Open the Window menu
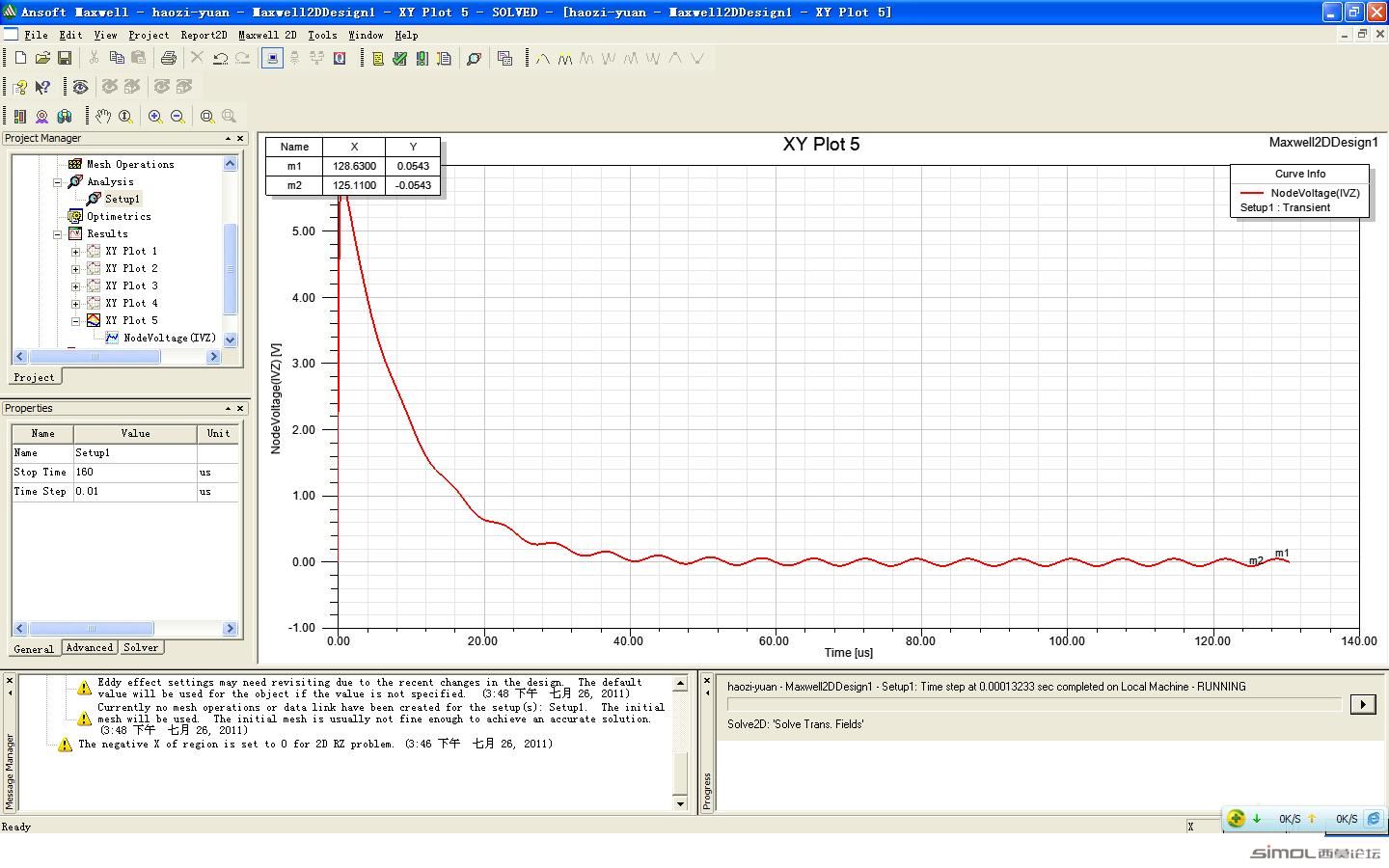This screenshot has width=1389, height=868. tap(366, 35)
